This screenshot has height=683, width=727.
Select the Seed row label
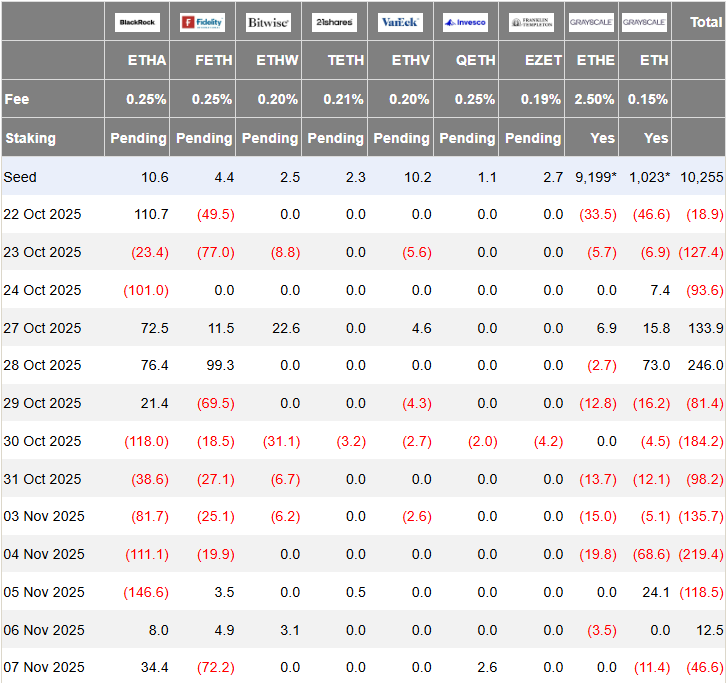coord(20,177)
